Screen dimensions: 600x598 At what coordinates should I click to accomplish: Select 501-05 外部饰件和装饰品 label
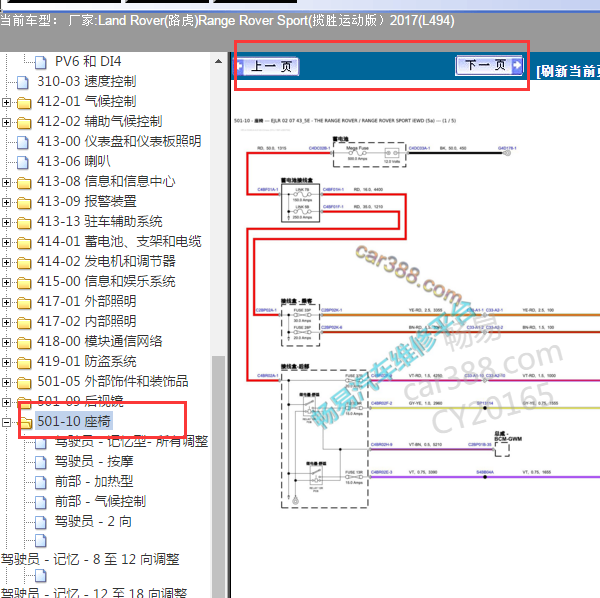coord(112,381)
